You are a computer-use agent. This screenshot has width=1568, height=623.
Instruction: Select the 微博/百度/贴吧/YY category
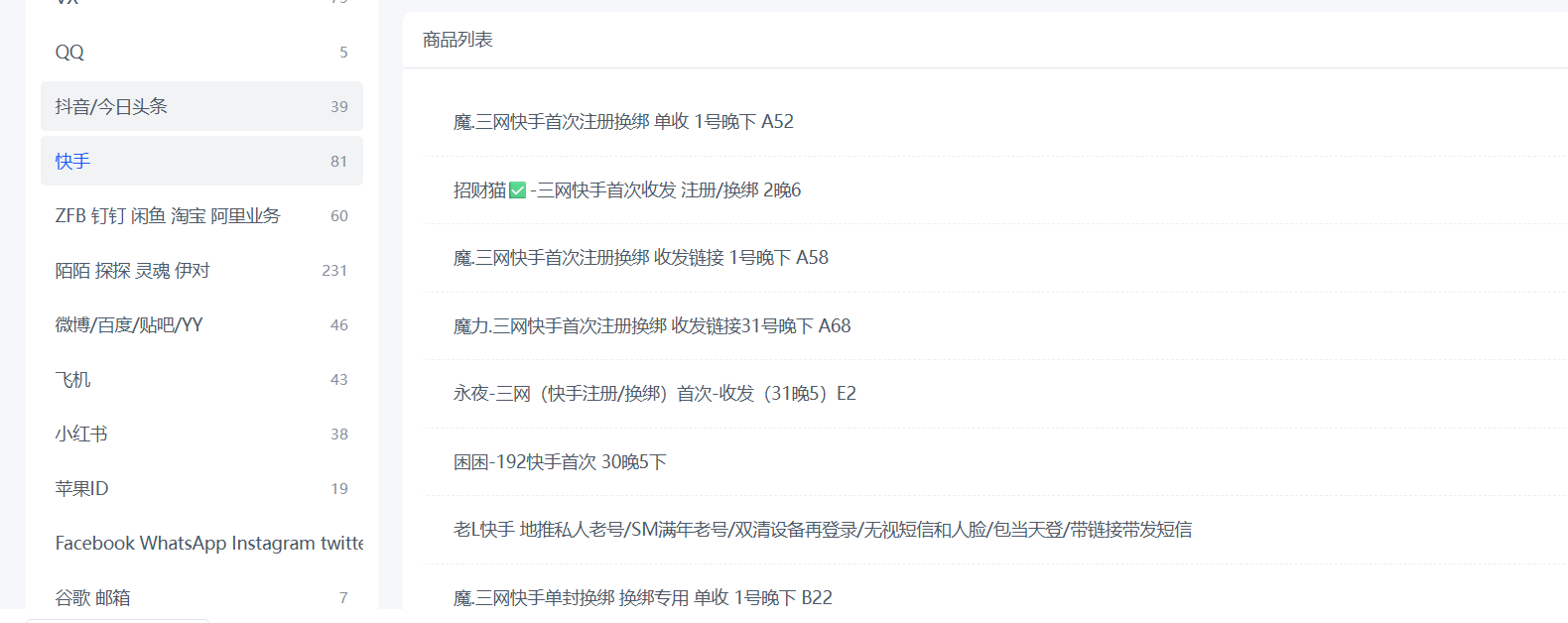201,324
